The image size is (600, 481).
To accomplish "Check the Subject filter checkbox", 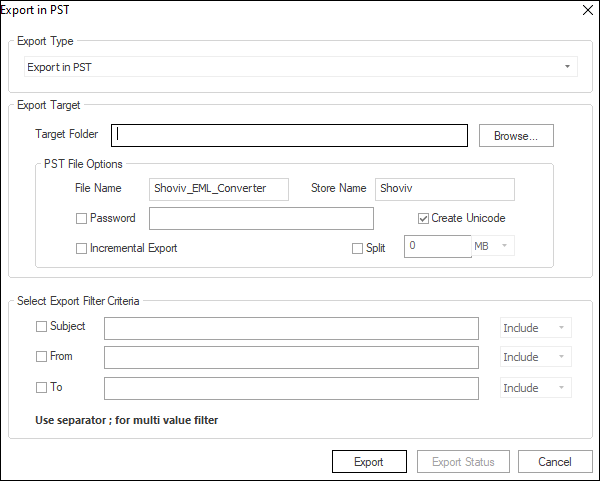I will point(41,327).
